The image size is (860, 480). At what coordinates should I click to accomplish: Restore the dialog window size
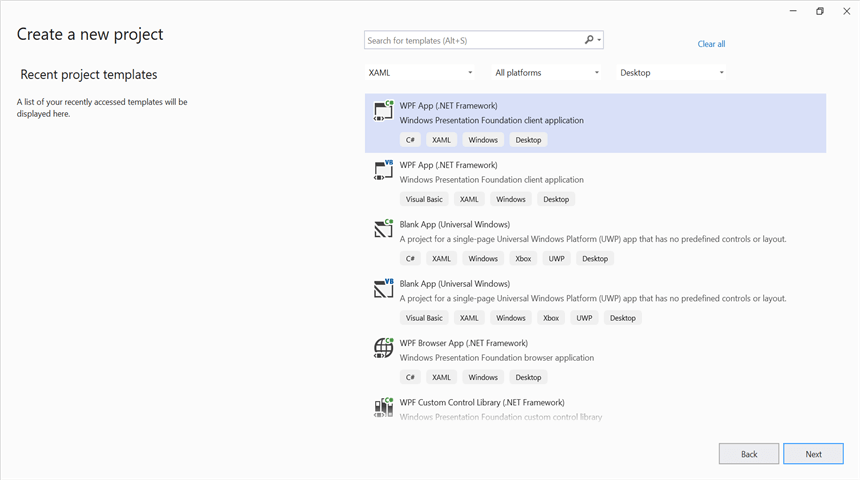(819, 11)
